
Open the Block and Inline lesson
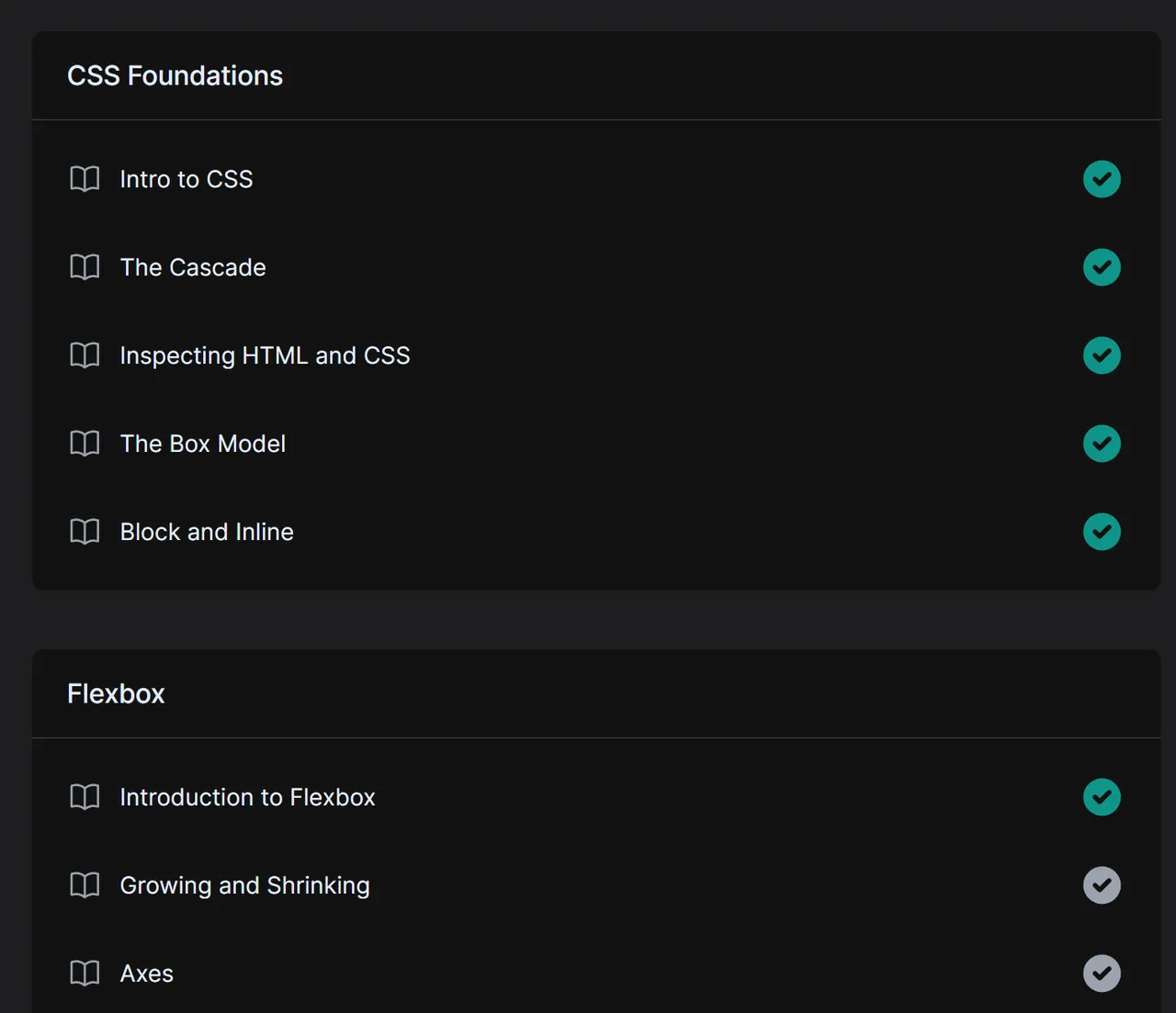pyautogui.click(x=207, y=532)
